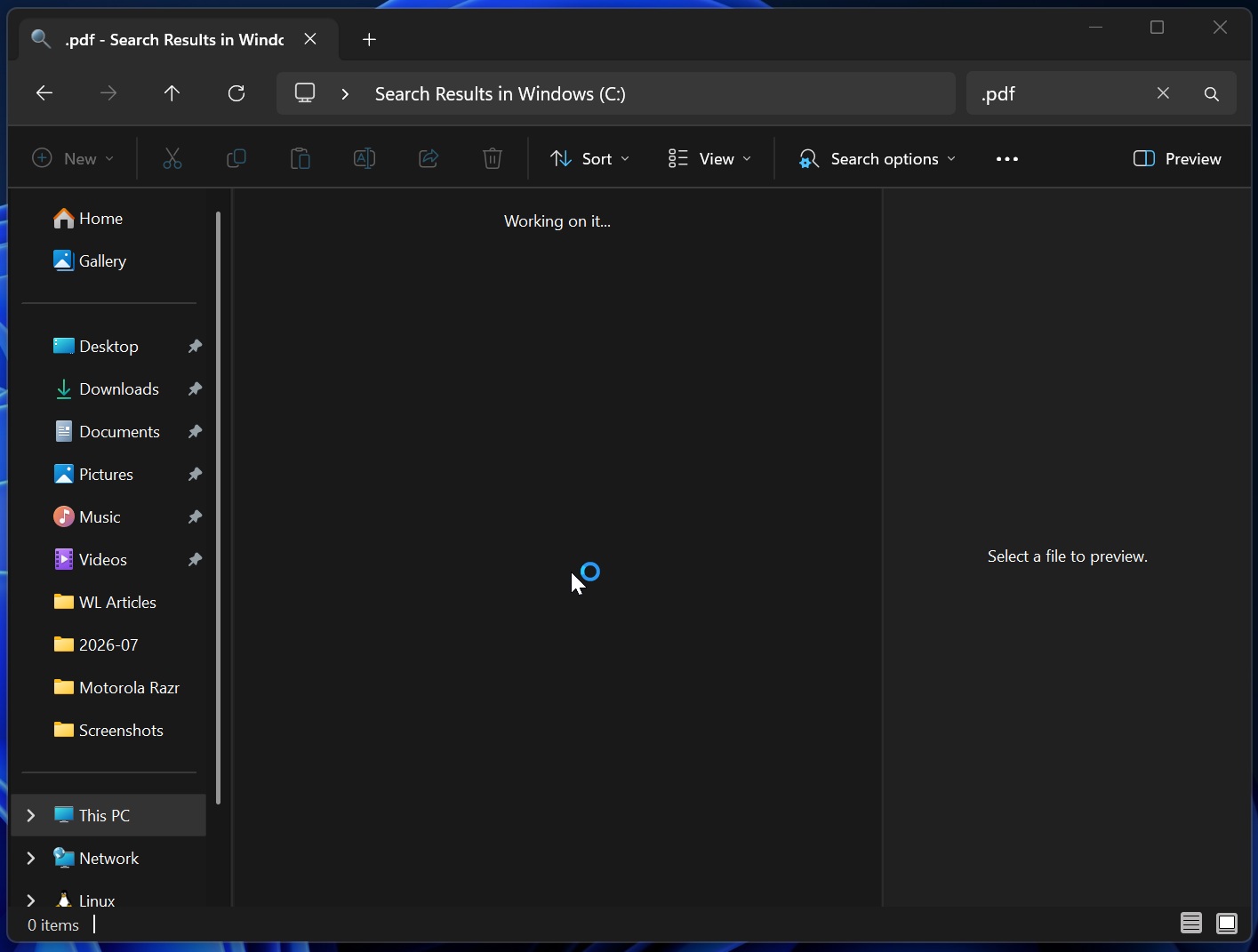The height and width of the screenshot is (952, 1258).
Task: Click the Copy icon in toolbar
Action: pyautogui.click(x=236, y=159)
